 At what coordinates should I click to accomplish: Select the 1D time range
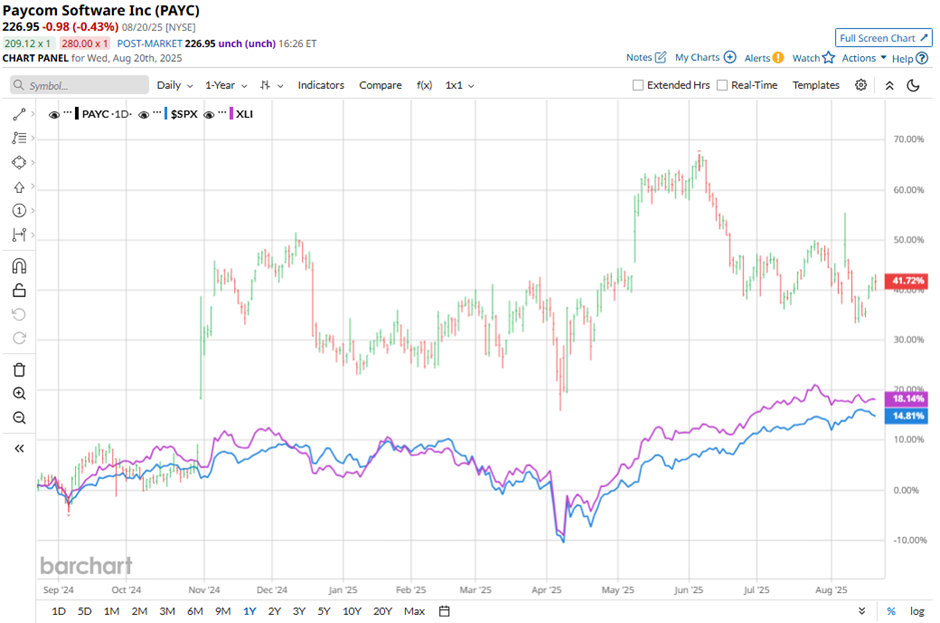pos(58,611)
